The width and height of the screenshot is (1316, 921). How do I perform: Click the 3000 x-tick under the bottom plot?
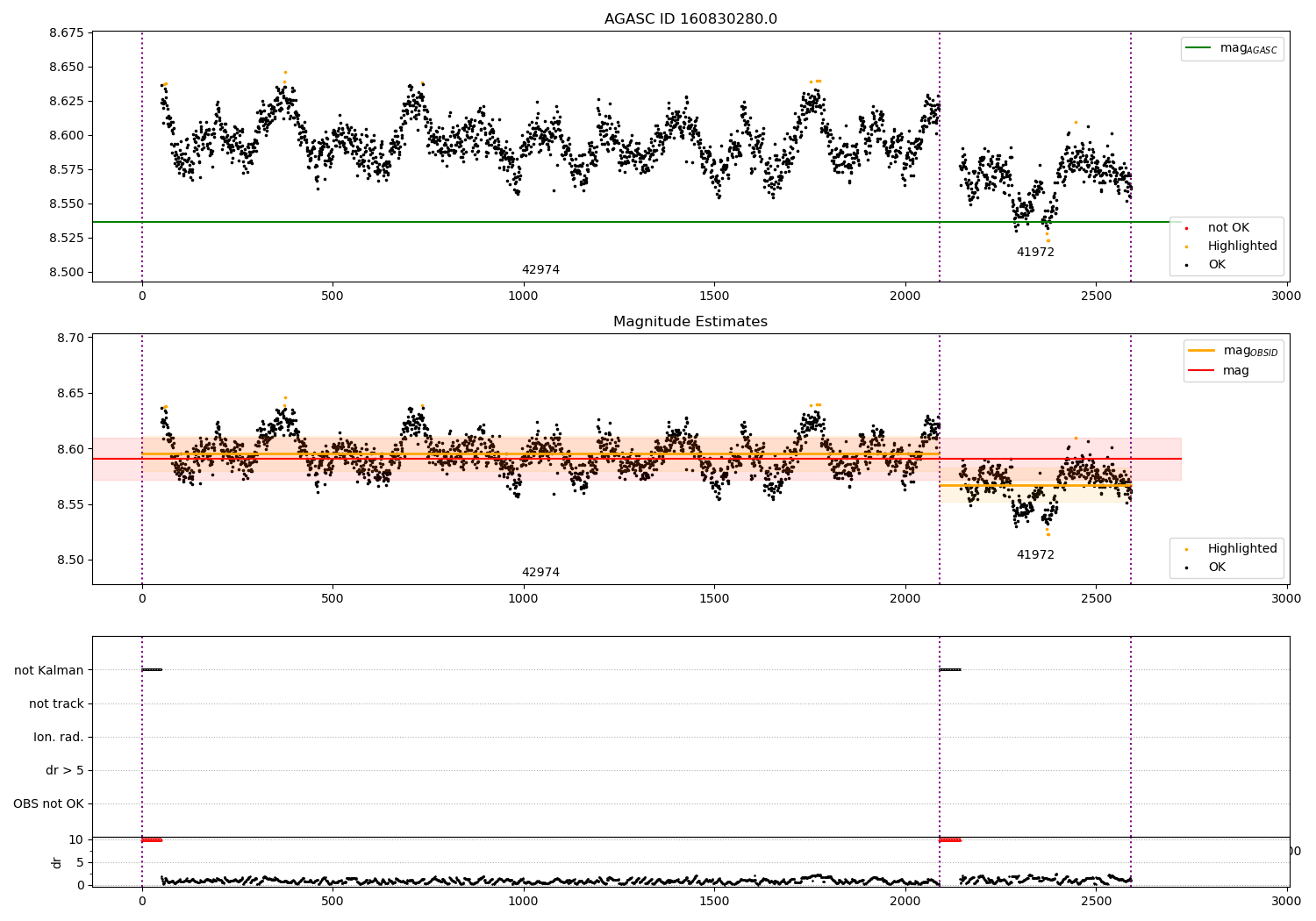tap(1287, 901)
